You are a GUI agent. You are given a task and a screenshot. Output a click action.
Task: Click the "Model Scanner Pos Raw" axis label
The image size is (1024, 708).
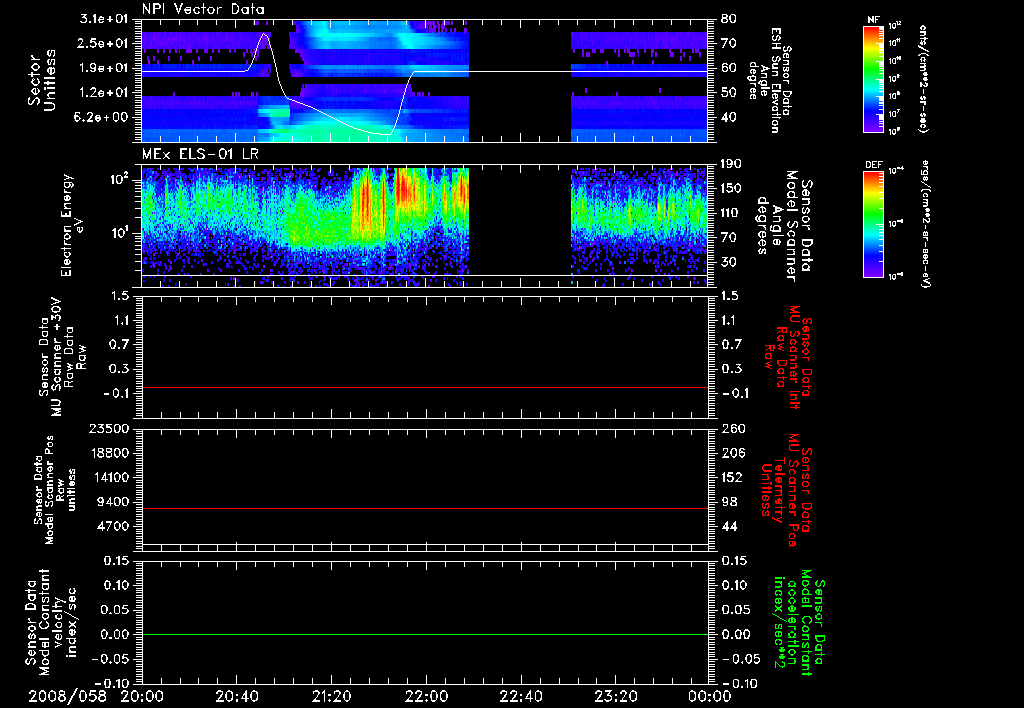tap(55, 490)
